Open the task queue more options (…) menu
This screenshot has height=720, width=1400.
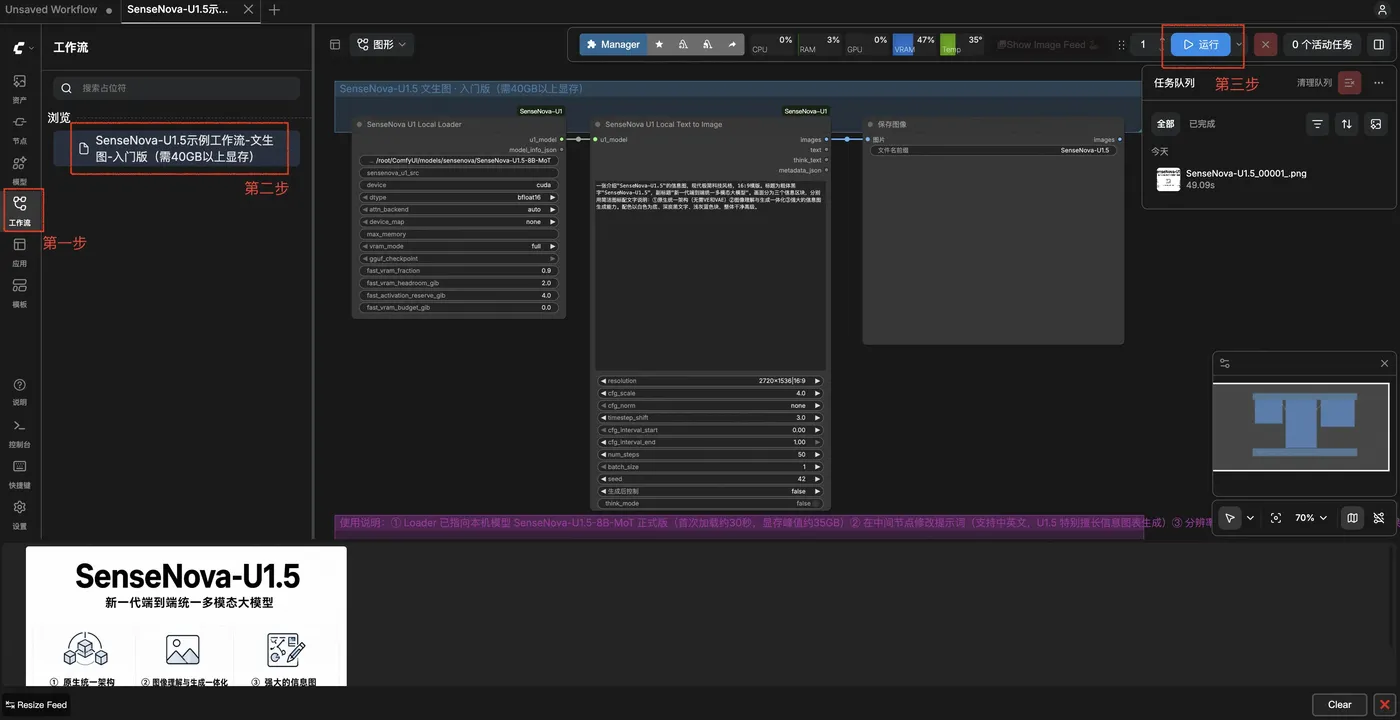tap(1379, 83)
